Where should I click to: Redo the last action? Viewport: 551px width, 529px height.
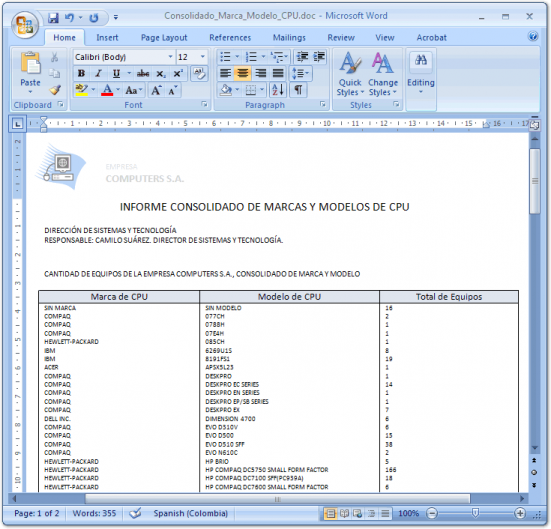tap(93, 18)
